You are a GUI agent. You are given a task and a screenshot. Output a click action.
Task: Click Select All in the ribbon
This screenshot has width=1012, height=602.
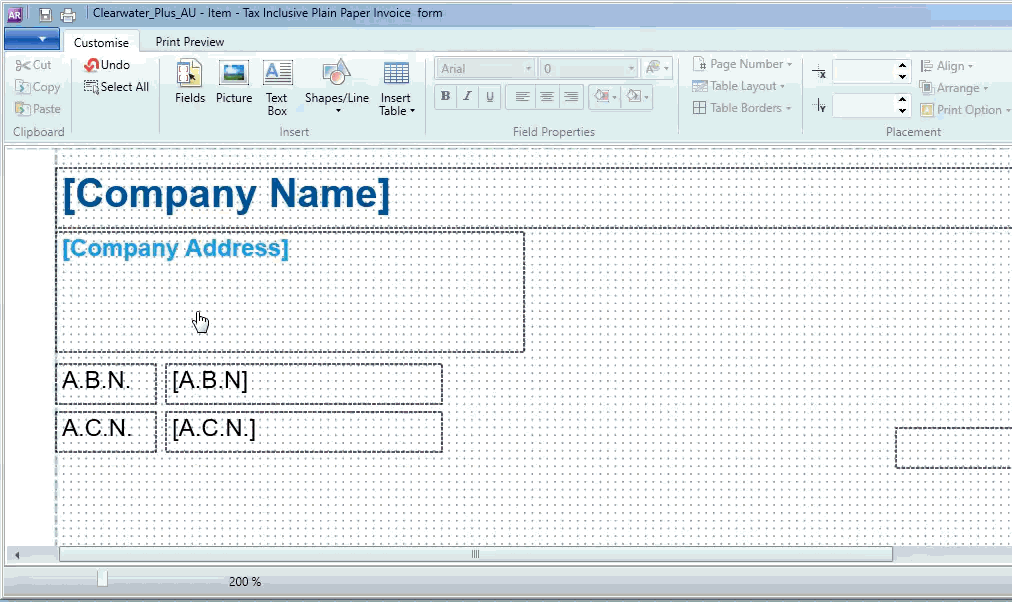[x=116, y=87]
